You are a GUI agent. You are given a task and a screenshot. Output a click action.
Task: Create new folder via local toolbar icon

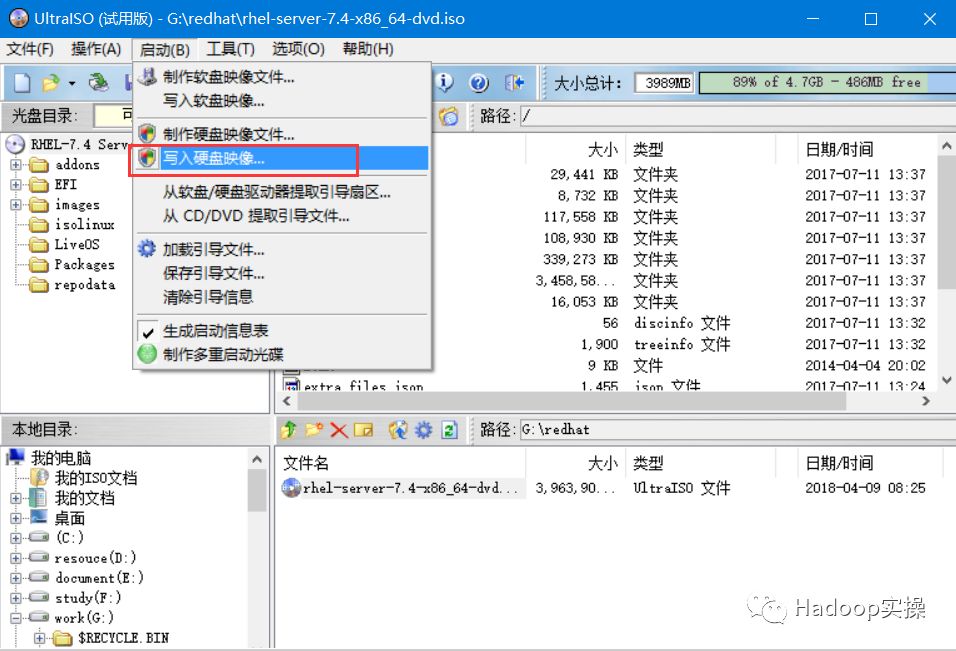313,431
